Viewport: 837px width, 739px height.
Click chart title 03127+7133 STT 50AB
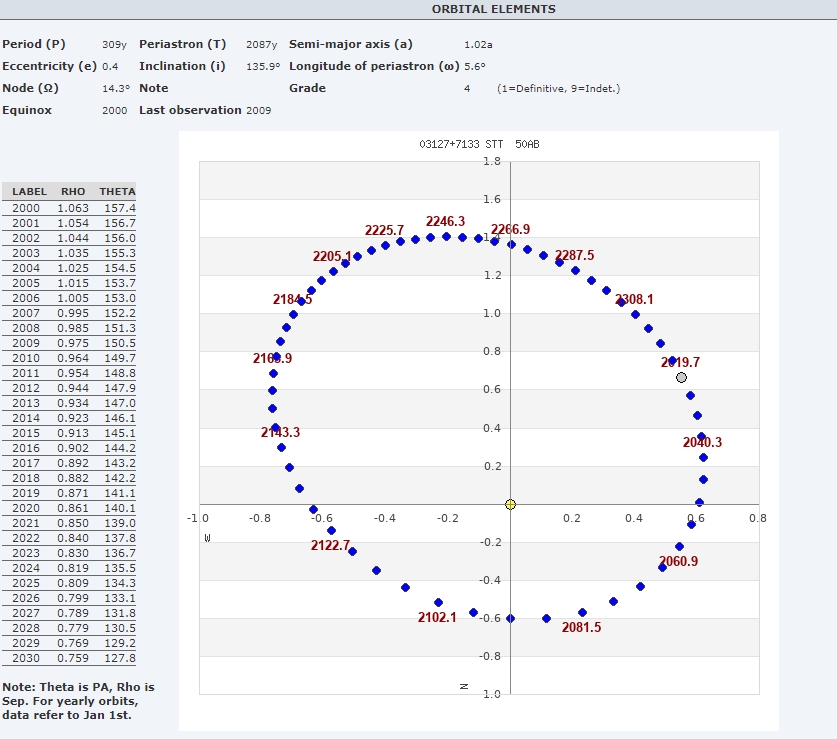click(479, 144)
